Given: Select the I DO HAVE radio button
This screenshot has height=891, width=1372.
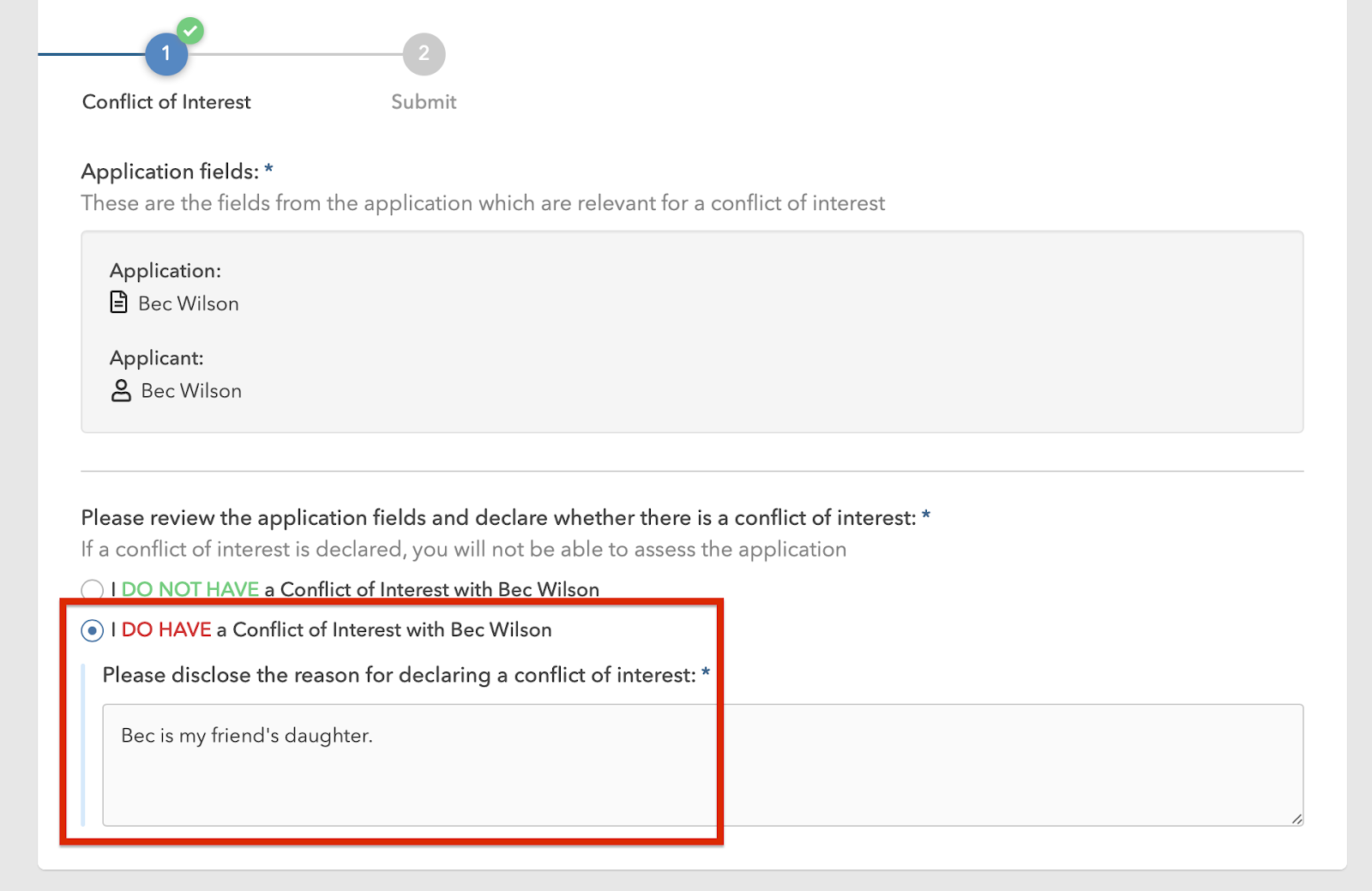Looking at the screenshot, I should click(x=92, y=630).
